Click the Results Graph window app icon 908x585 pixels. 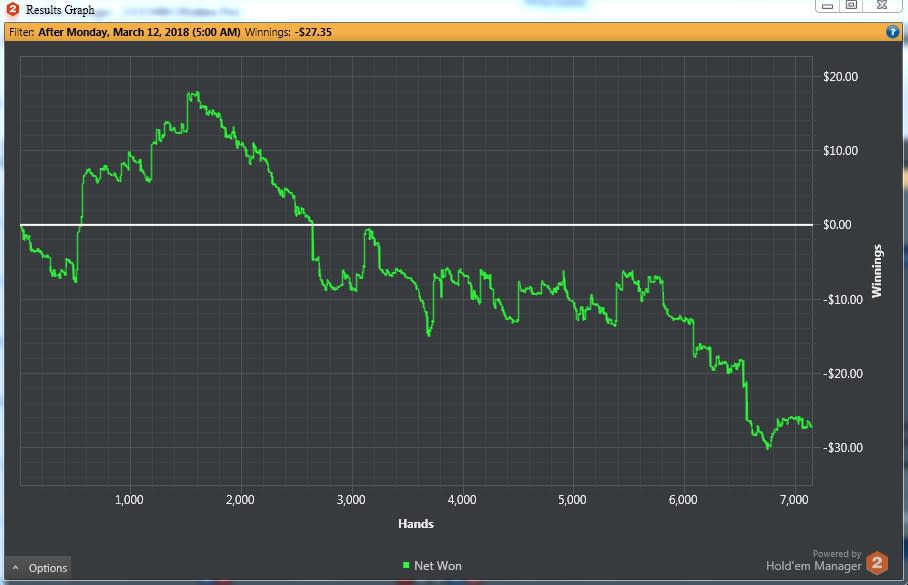click(x=13, y=9)
